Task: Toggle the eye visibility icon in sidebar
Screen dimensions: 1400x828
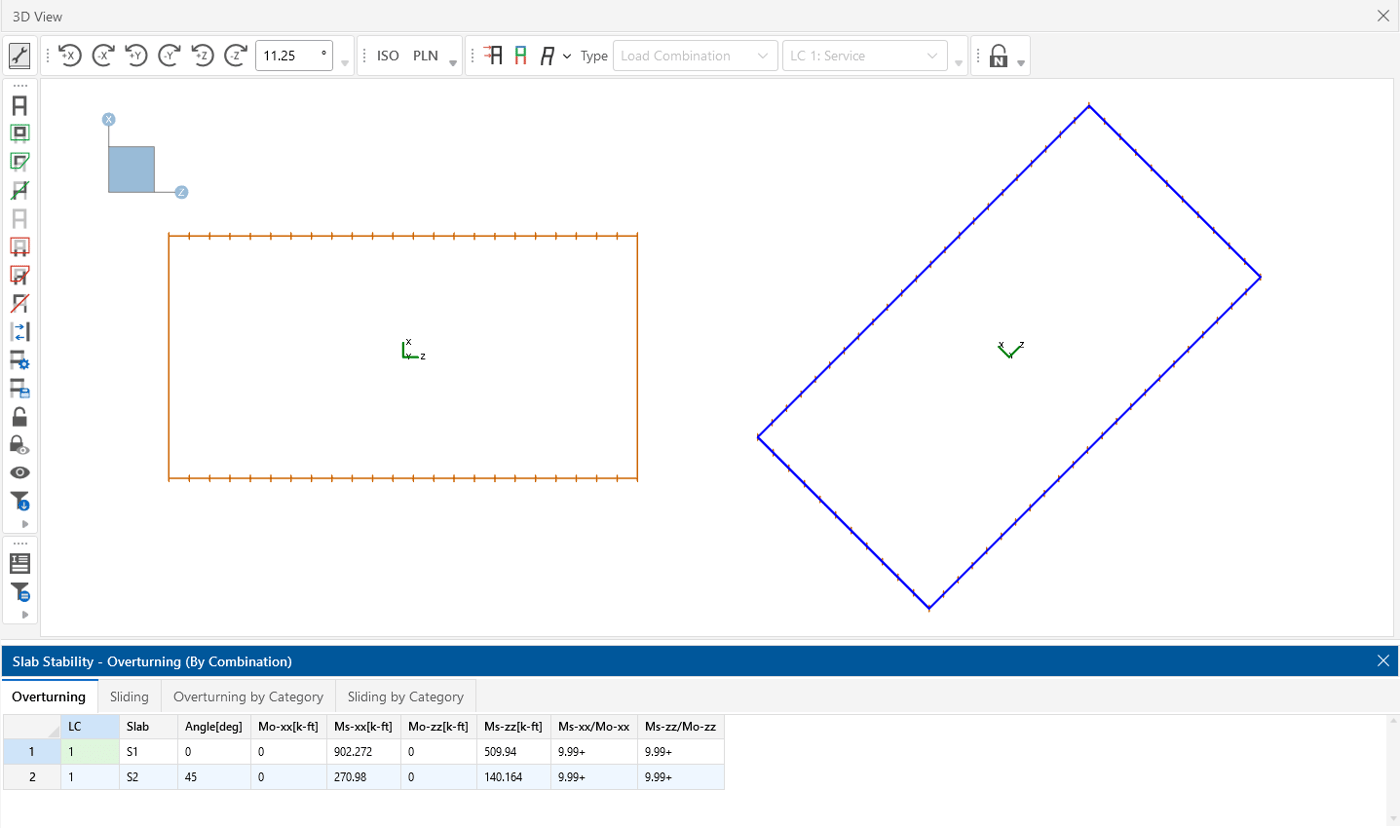Action: [19, 472]
